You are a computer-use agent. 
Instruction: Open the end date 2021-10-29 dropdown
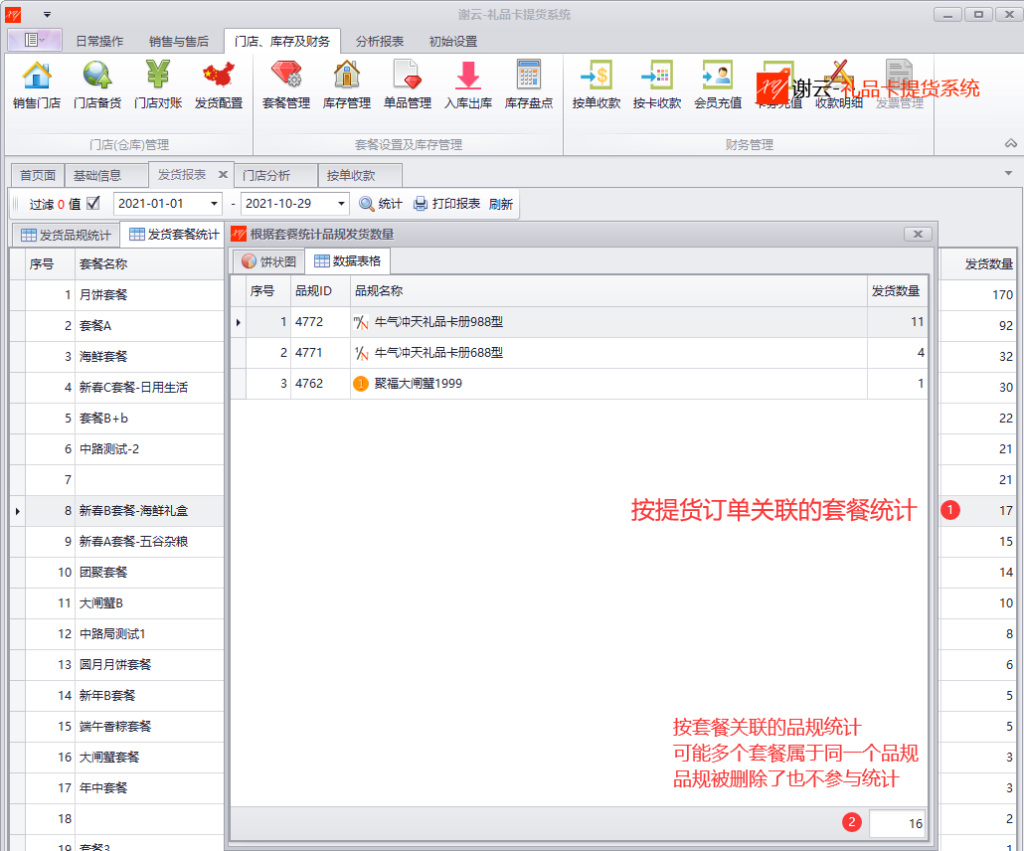pyautogui.click(x=341, y=204)
